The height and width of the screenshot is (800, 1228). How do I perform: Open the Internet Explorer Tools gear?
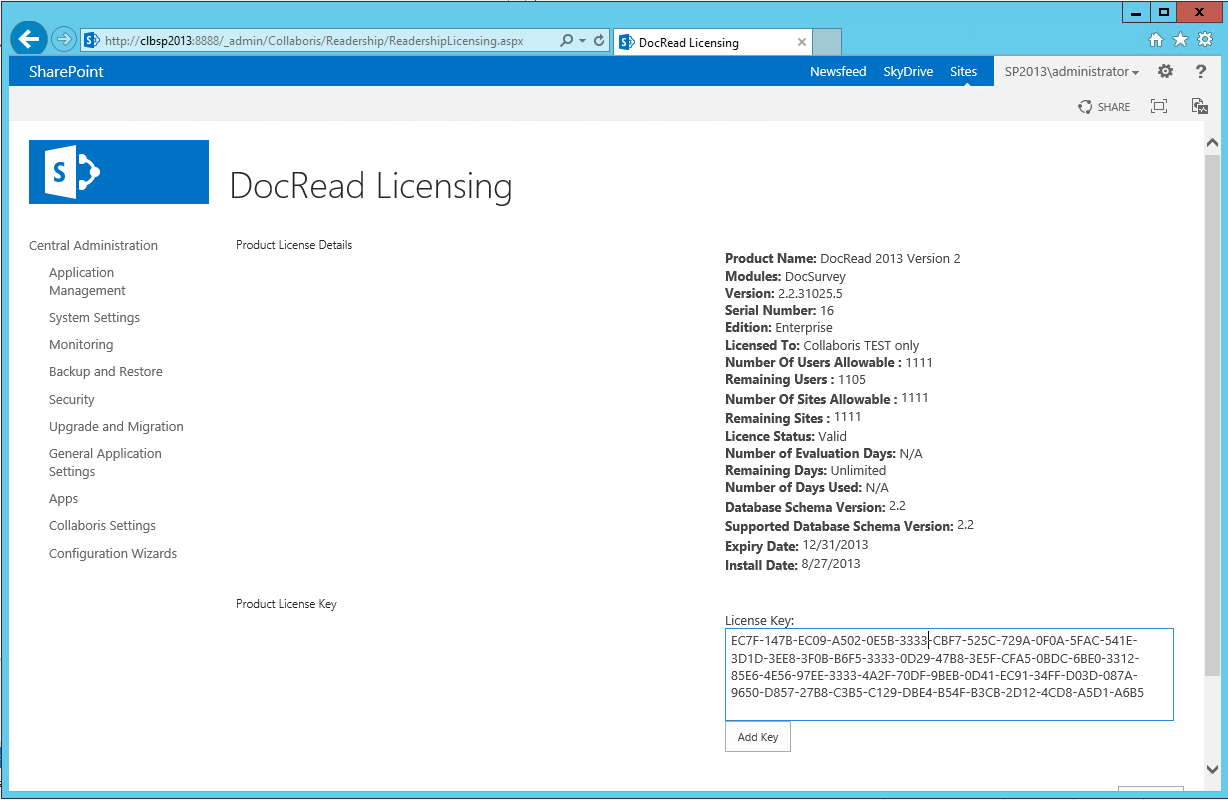pyautogui.click(x=1204, y=40)
